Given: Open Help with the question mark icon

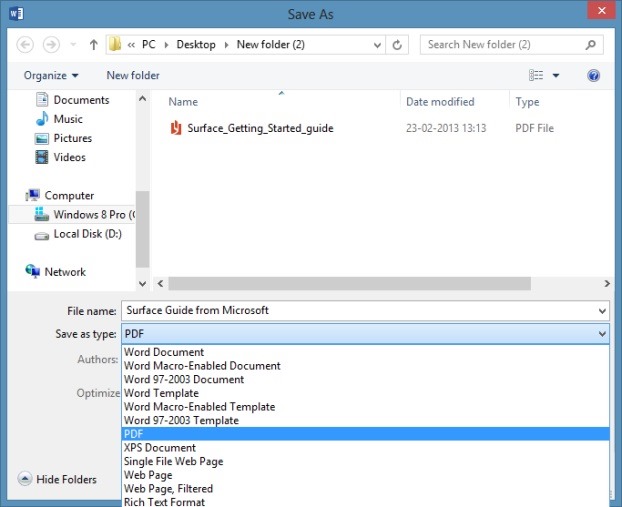Looking at the screenshot, I should (593, 75).
